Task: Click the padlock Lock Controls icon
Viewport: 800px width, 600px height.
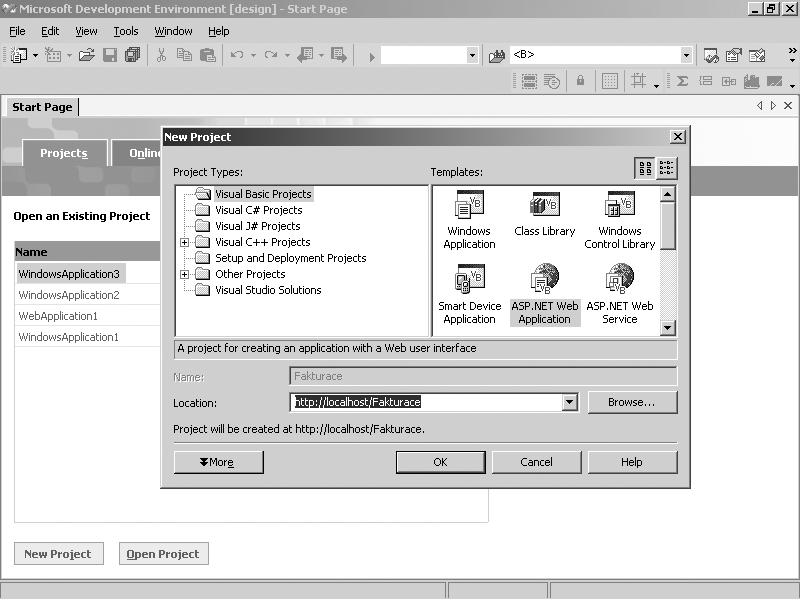Action: click(x=580, y=81)
